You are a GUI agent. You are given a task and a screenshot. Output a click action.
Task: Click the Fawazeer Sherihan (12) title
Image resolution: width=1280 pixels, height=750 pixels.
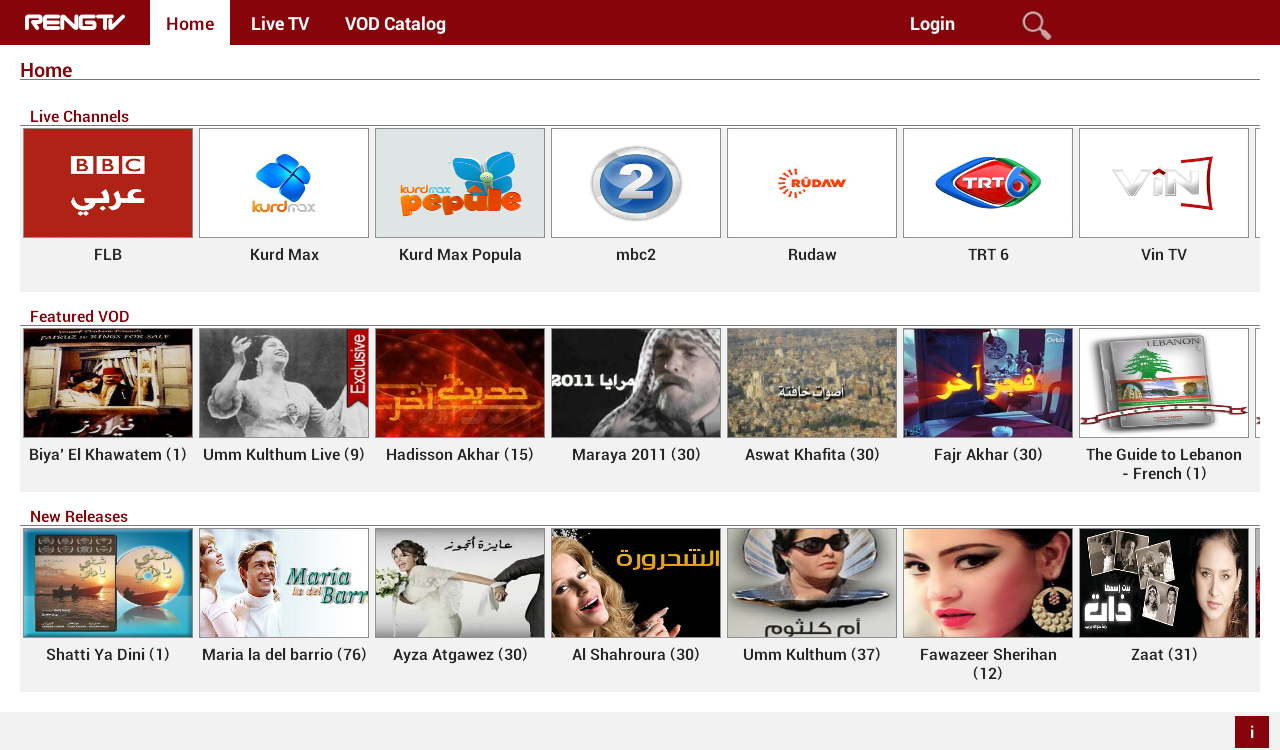click(988, 664)
